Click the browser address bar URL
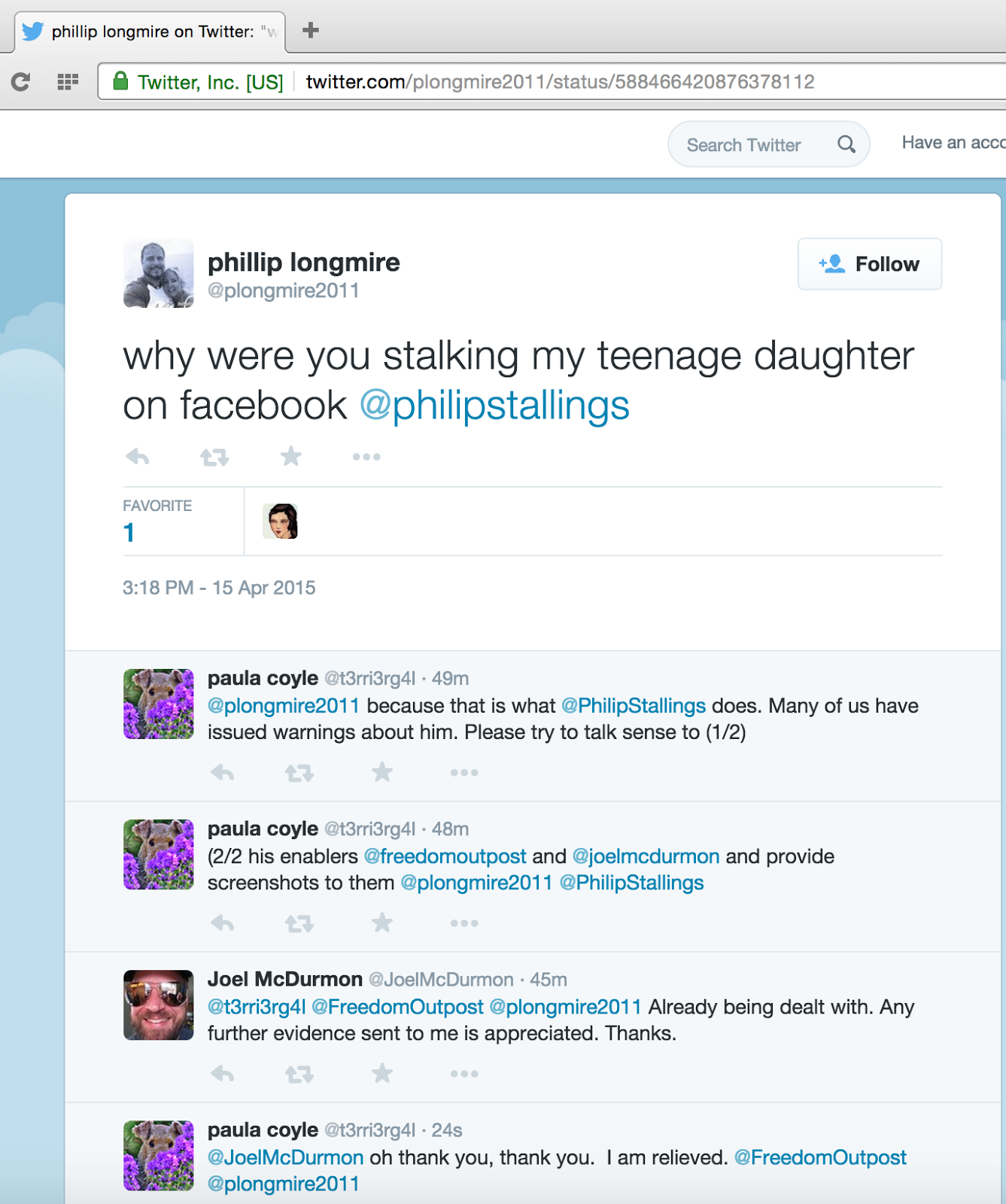 click(560, 81)
